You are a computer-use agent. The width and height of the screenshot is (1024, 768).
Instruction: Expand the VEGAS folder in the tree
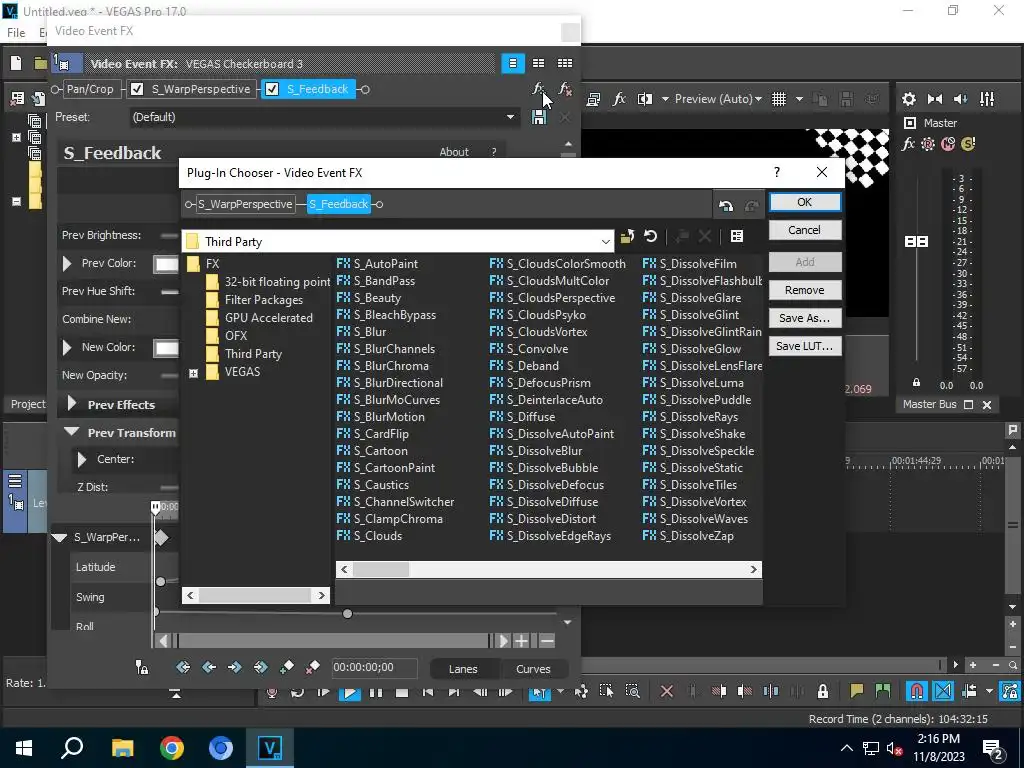click(x=193, y=373)
